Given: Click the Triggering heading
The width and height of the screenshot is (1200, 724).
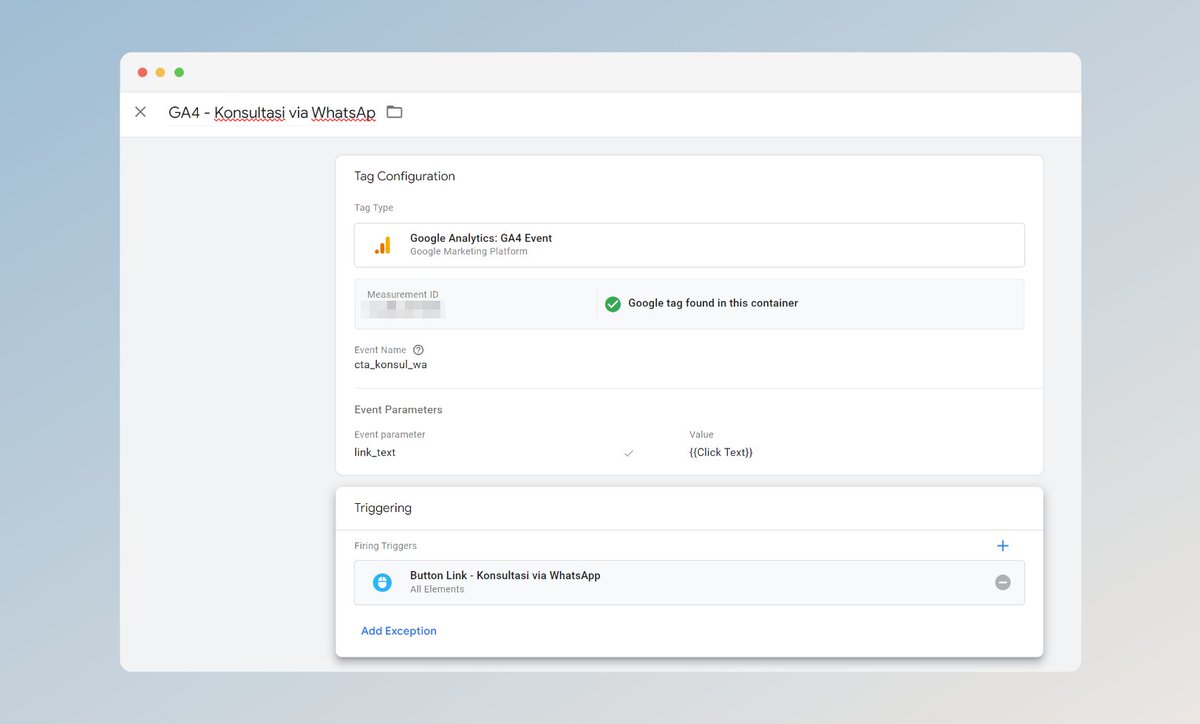Looking at the screenshot, I should pyautogui.click(x=383, y=508).
